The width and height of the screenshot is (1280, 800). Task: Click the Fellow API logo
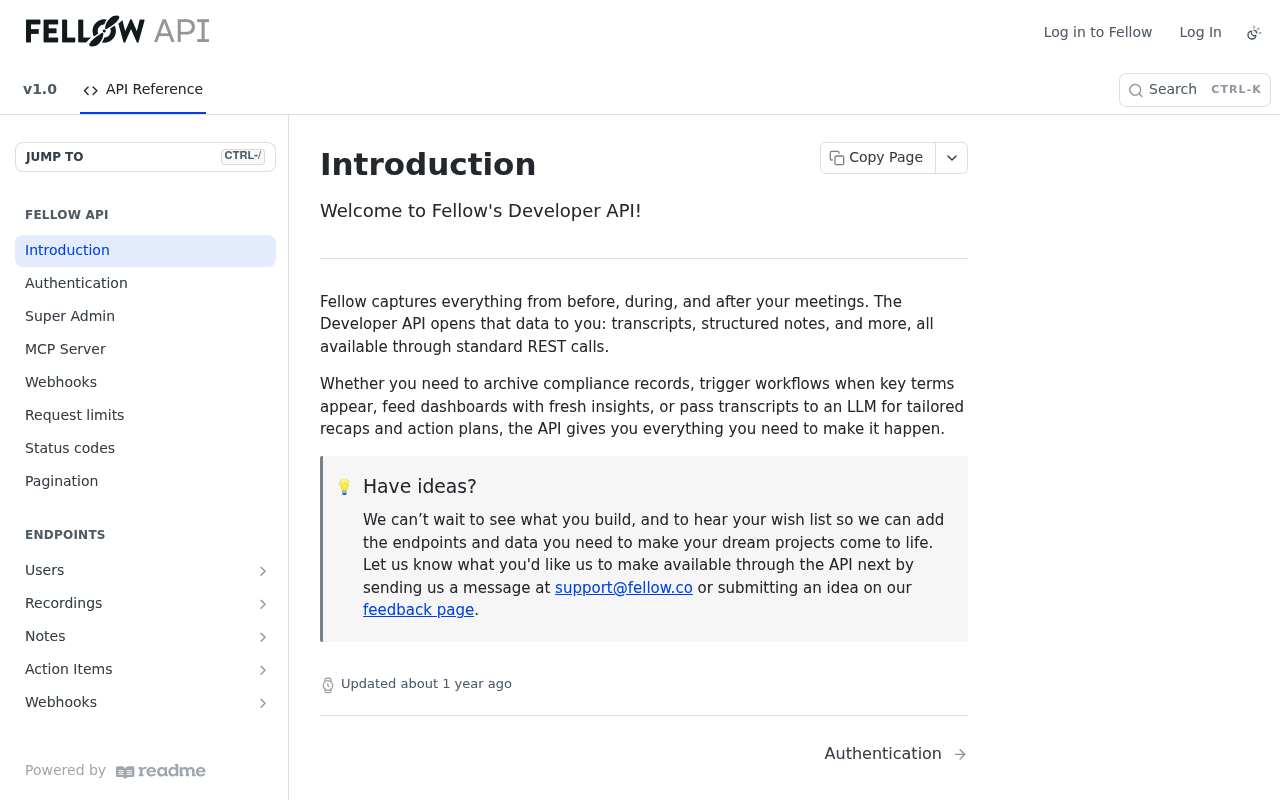pyautogui.click(x=118, y=31)
